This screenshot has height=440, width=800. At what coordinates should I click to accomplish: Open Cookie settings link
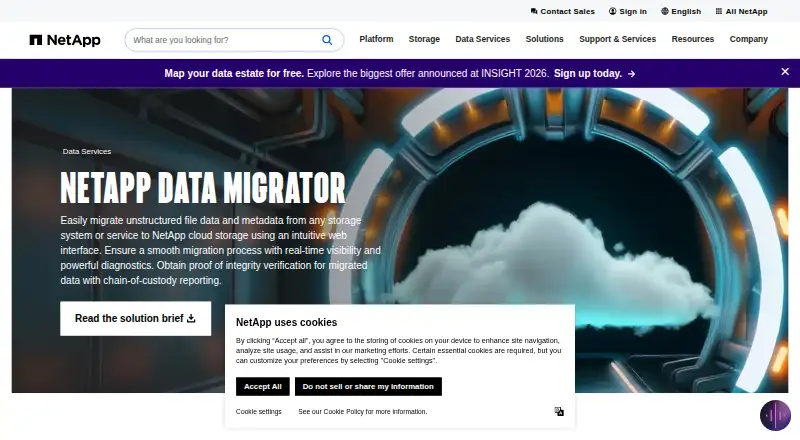pyautogui.click(x=258, y=411)
